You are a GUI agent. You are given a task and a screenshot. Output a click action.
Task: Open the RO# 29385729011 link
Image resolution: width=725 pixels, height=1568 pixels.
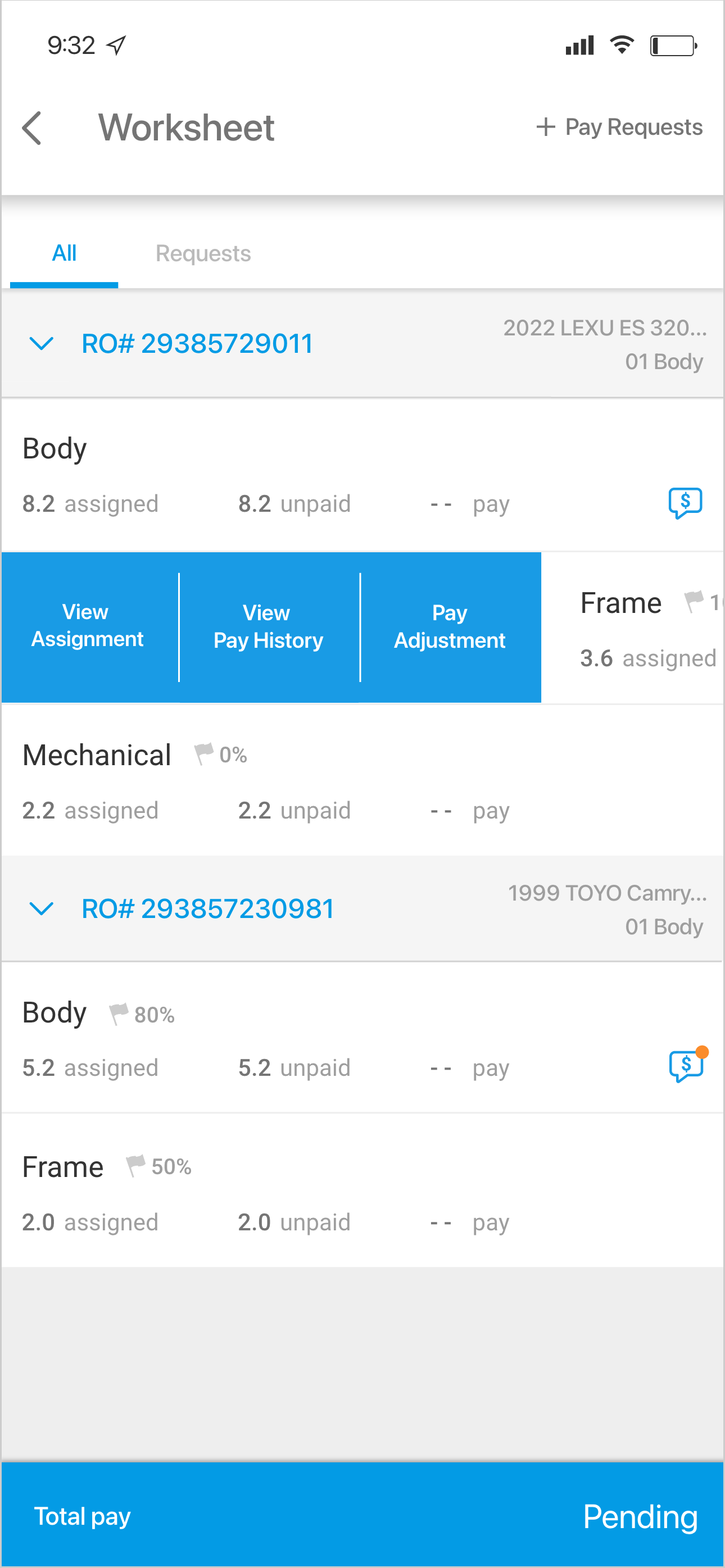pos(197,344)
